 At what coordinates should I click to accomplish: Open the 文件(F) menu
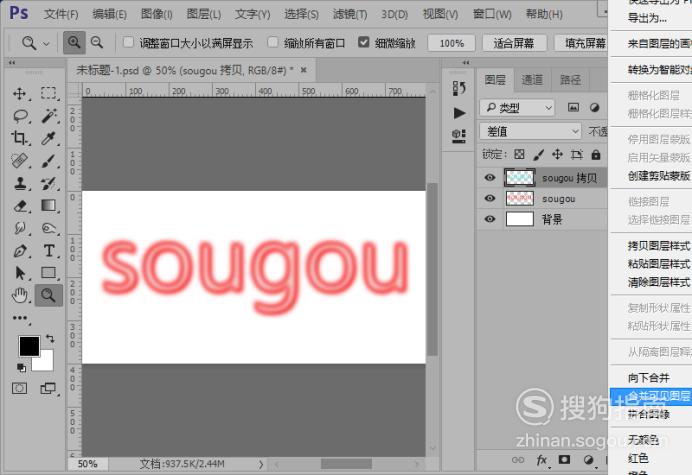pyautogui.click(x=61, y=14)
